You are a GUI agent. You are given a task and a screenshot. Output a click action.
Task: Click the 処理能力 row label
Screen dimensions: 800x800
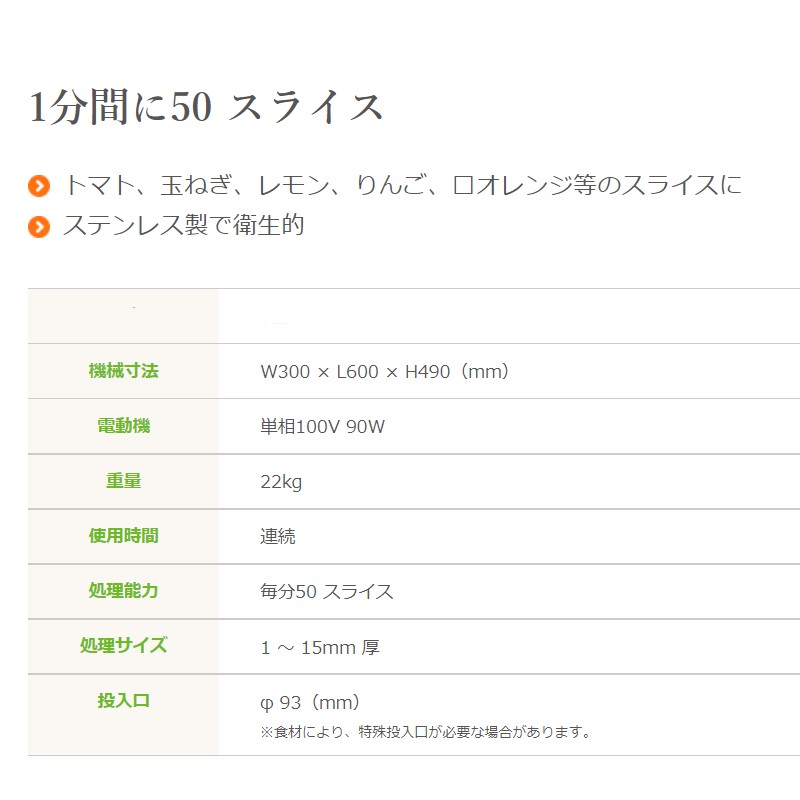tap(123, 591)
